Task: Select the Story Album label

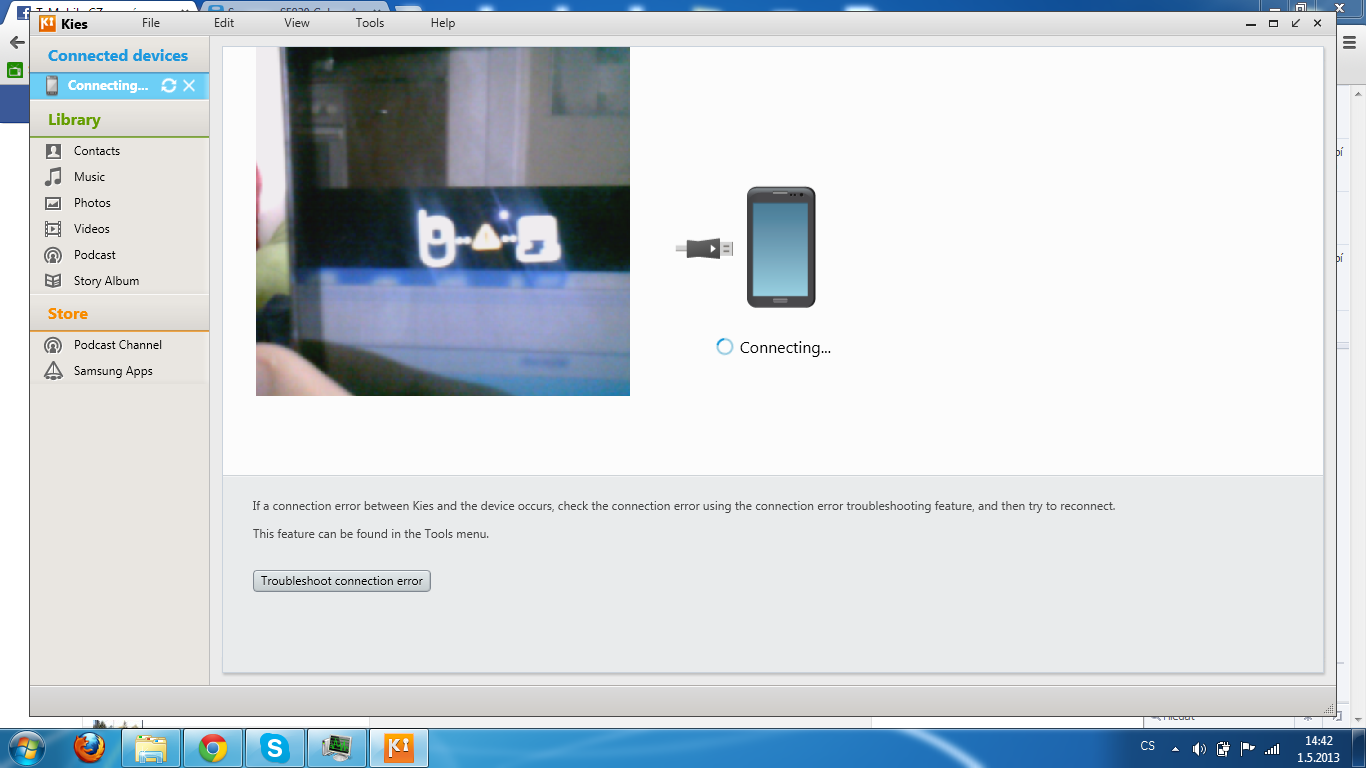Action: click(106, 281)
